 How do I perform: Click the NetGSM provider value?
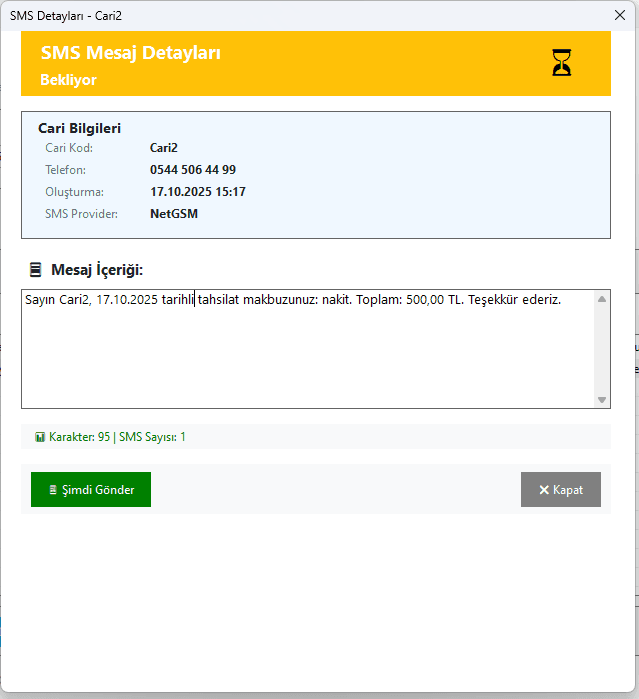pyautogui.click(x=174, y=214)
